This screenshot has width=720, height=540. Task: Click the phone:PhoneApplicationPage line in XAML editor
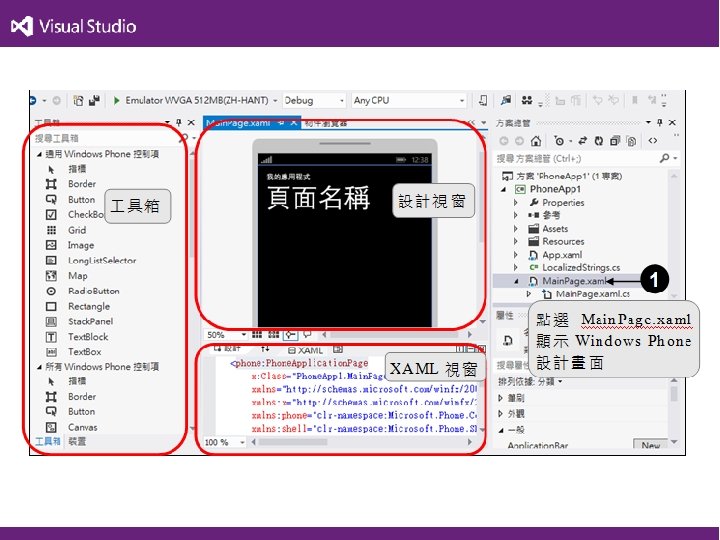[x=299, y=363]
